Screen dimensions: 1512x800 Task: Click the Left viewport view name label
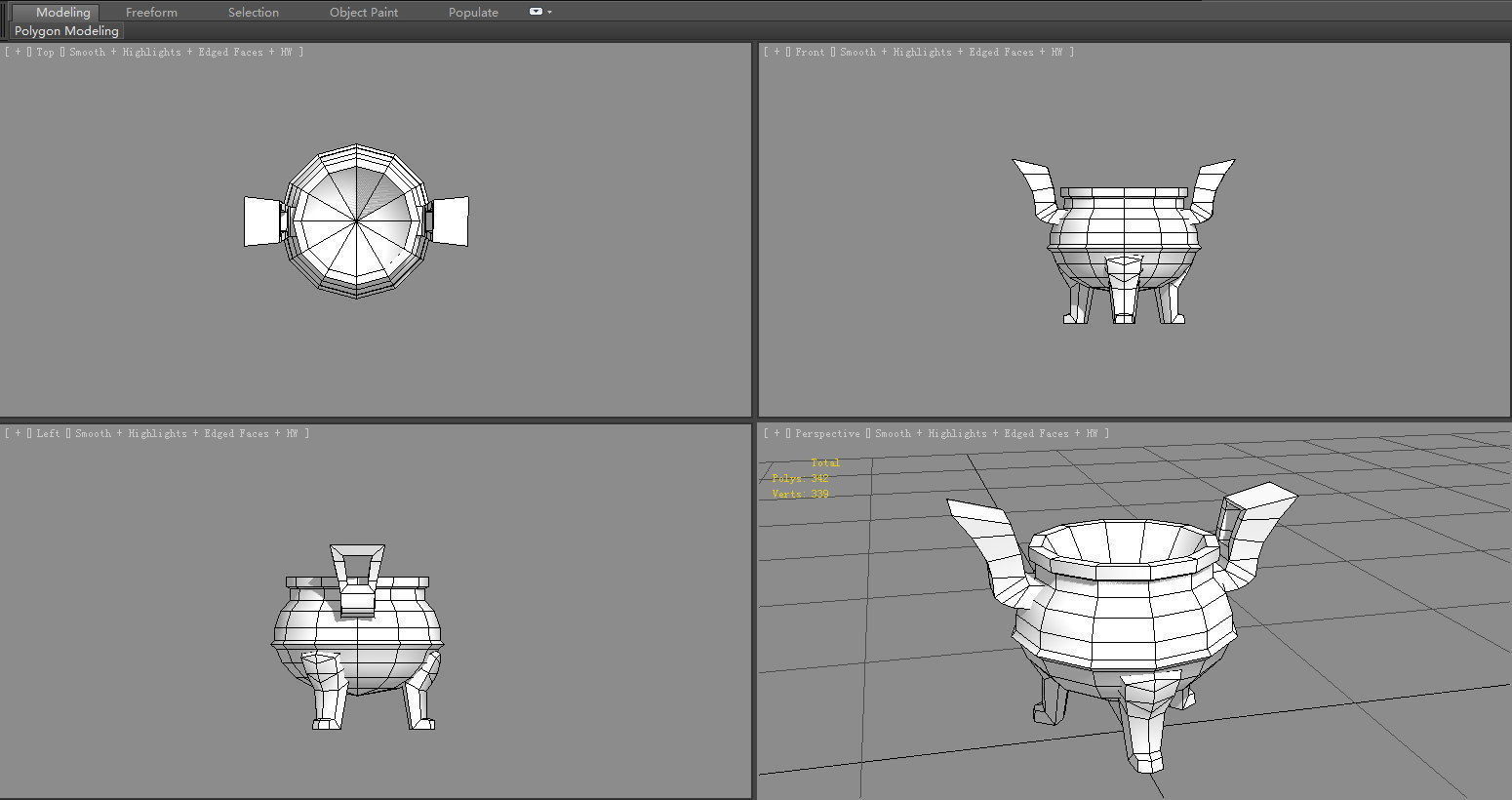[48, 433]
